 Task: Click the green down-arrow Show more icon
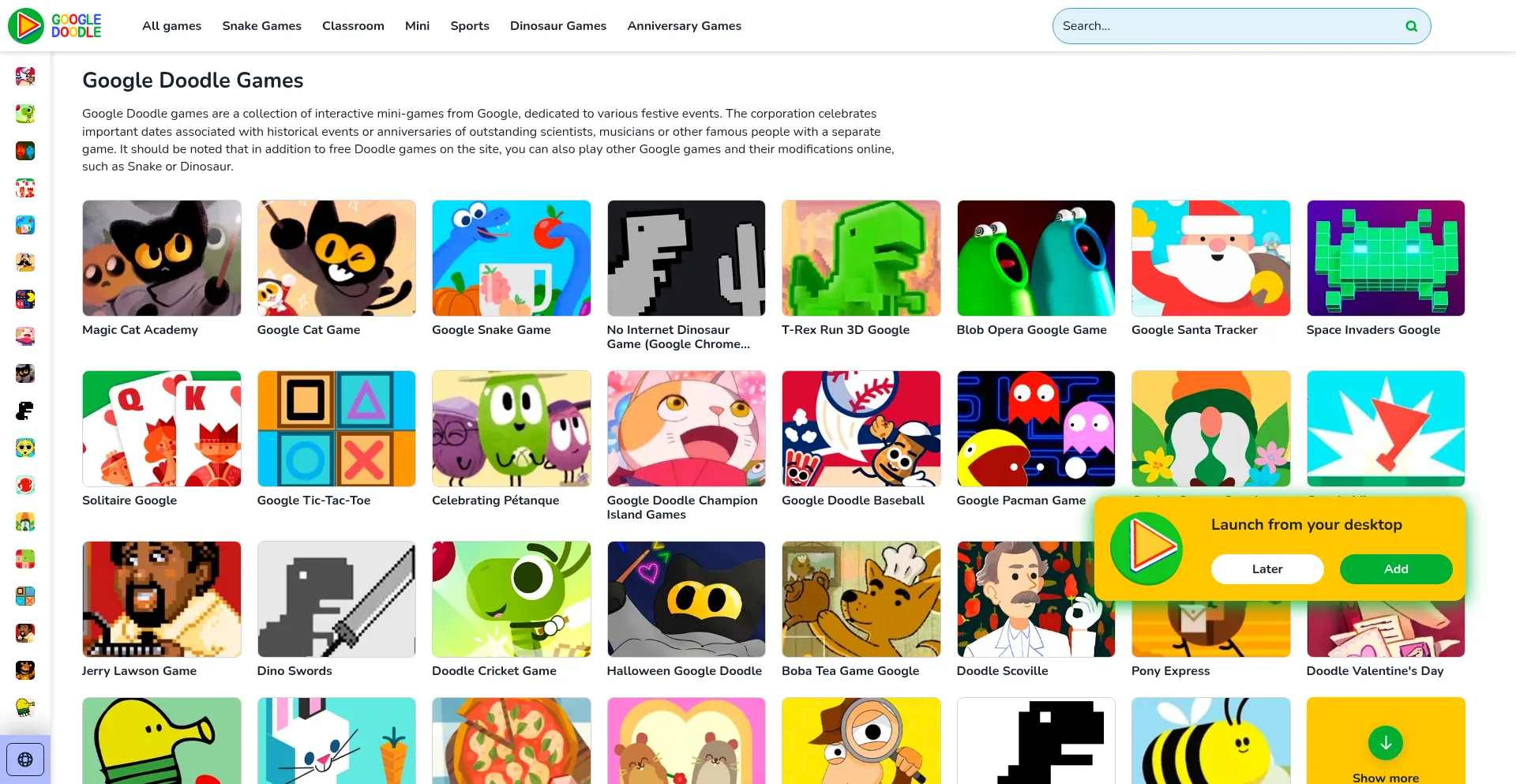[1385, 743]
